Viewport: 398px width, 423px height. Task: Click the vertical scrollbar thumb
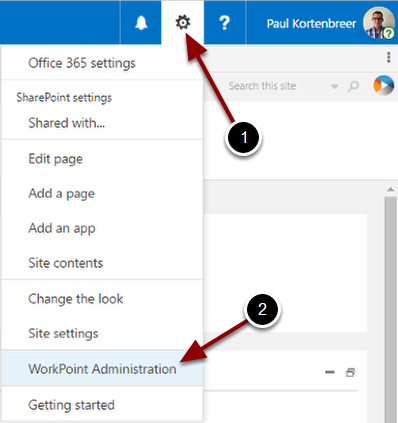[x=391, y=309]
